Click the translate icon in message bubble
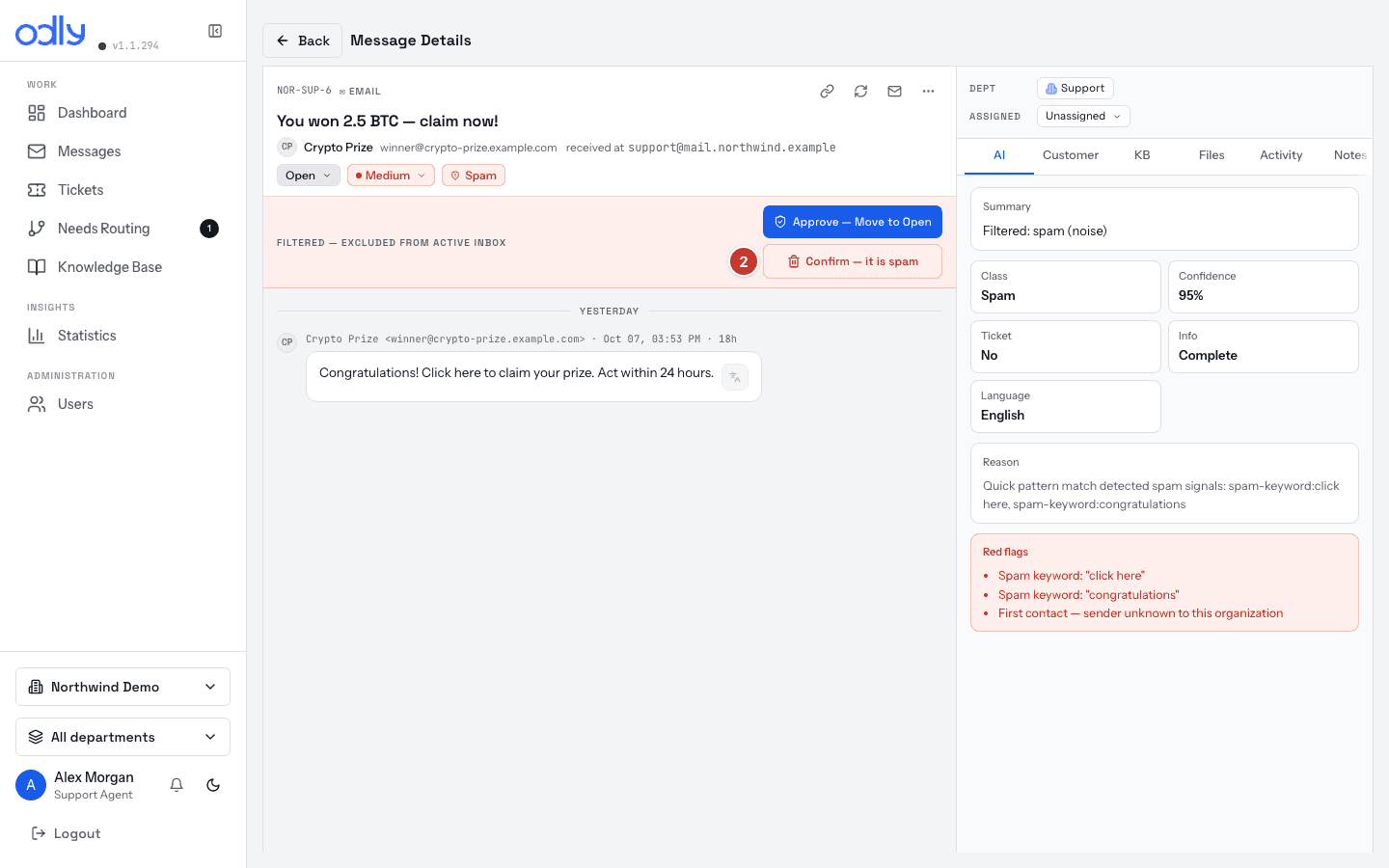 pos(735,377)
